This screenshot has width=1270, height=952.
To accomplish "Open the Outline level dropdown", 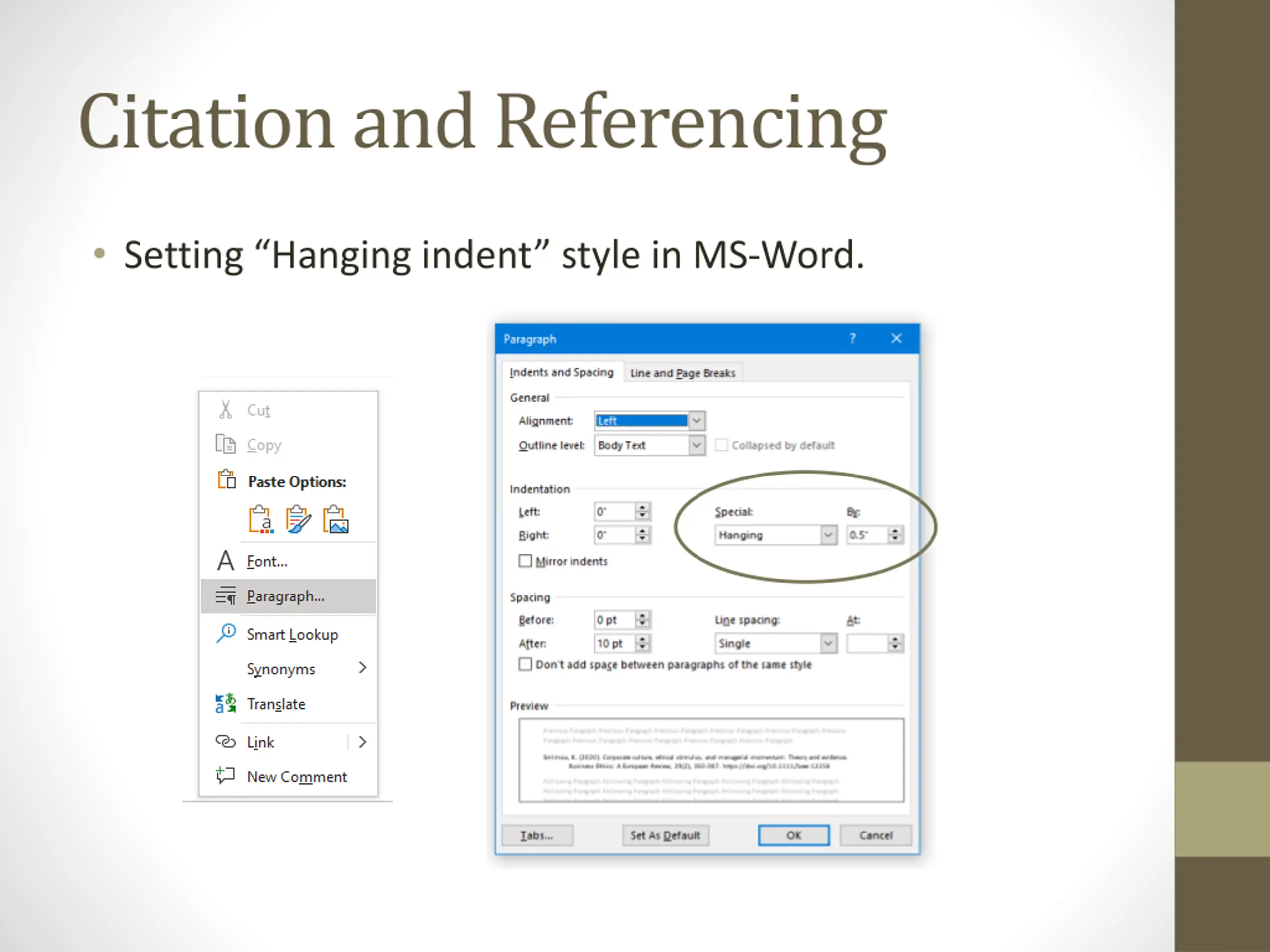I will coord(697,445).
